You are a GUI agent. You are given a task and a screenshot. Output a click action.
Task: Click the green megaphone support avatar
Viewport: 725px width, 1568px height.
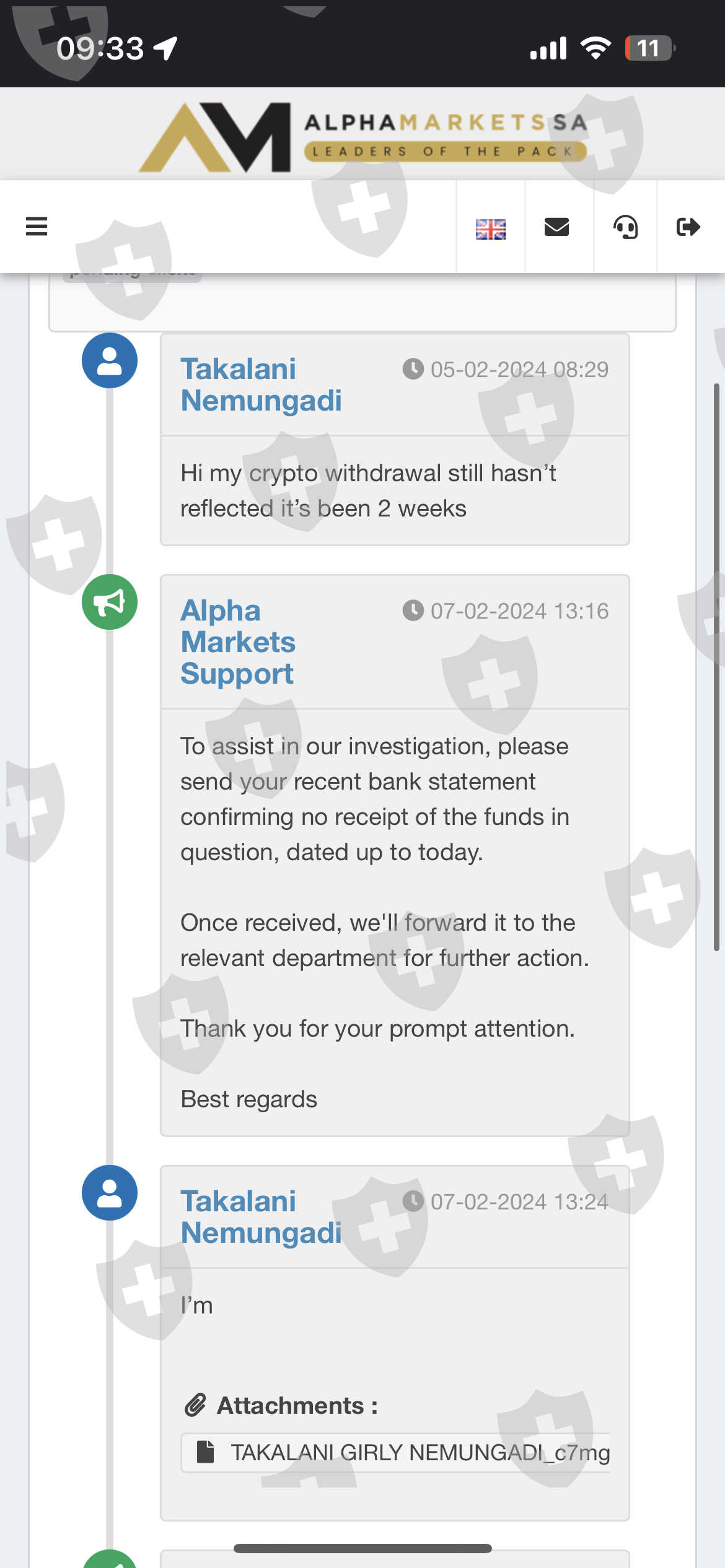point(110,602)
